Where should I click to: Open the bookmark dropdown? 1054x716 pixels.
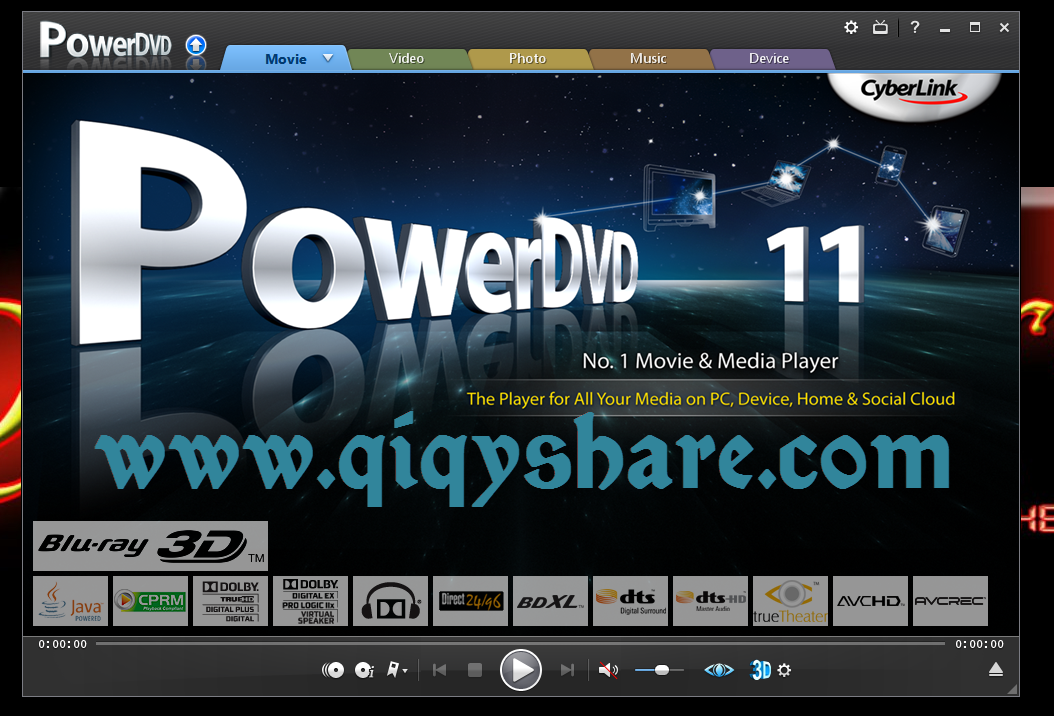point(397,670)
